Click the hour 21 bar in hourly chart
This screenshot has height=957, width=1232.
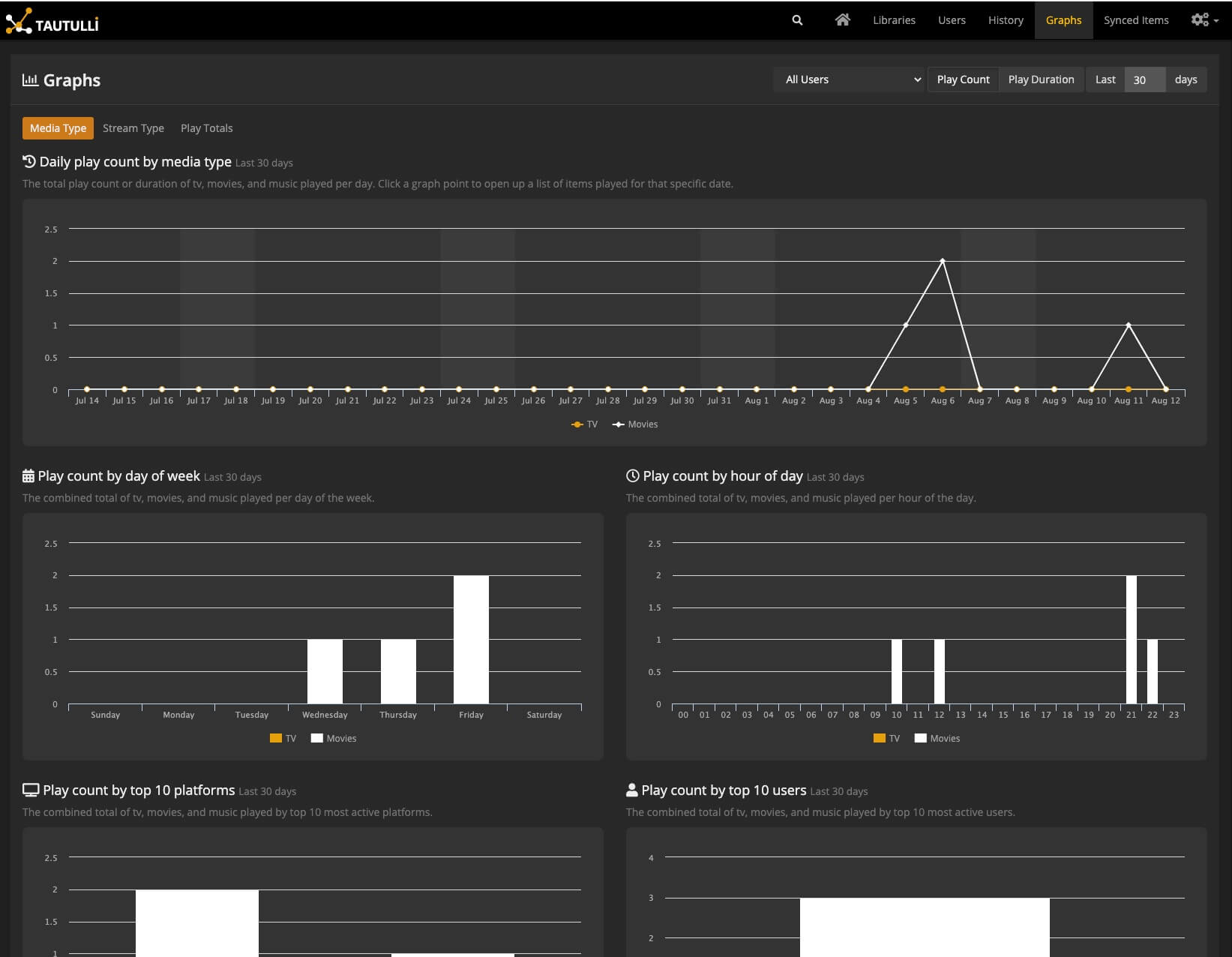pos(1132,640)
